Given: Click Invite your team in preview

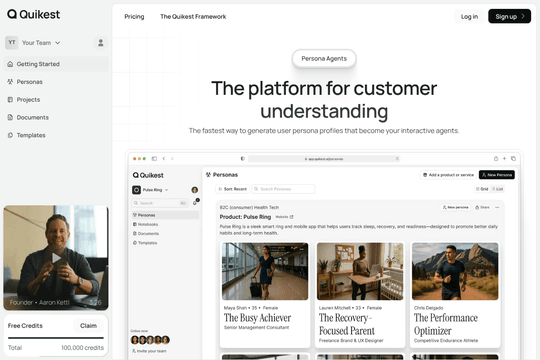Looking at the screenshot, I should click(149, 351).
